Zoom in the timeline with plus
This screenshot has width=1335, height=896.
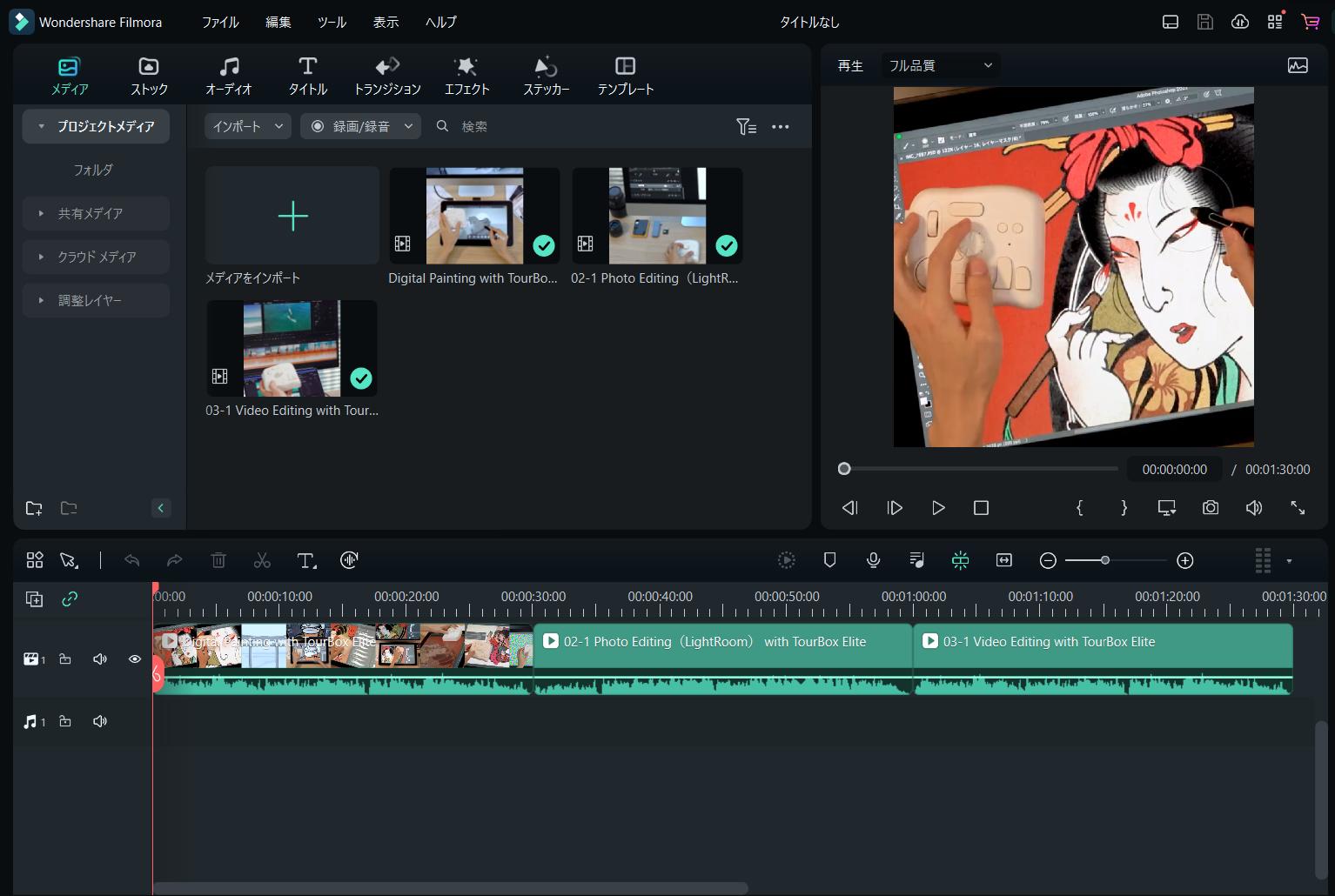pyautogui.click(x=1185, y=561)
